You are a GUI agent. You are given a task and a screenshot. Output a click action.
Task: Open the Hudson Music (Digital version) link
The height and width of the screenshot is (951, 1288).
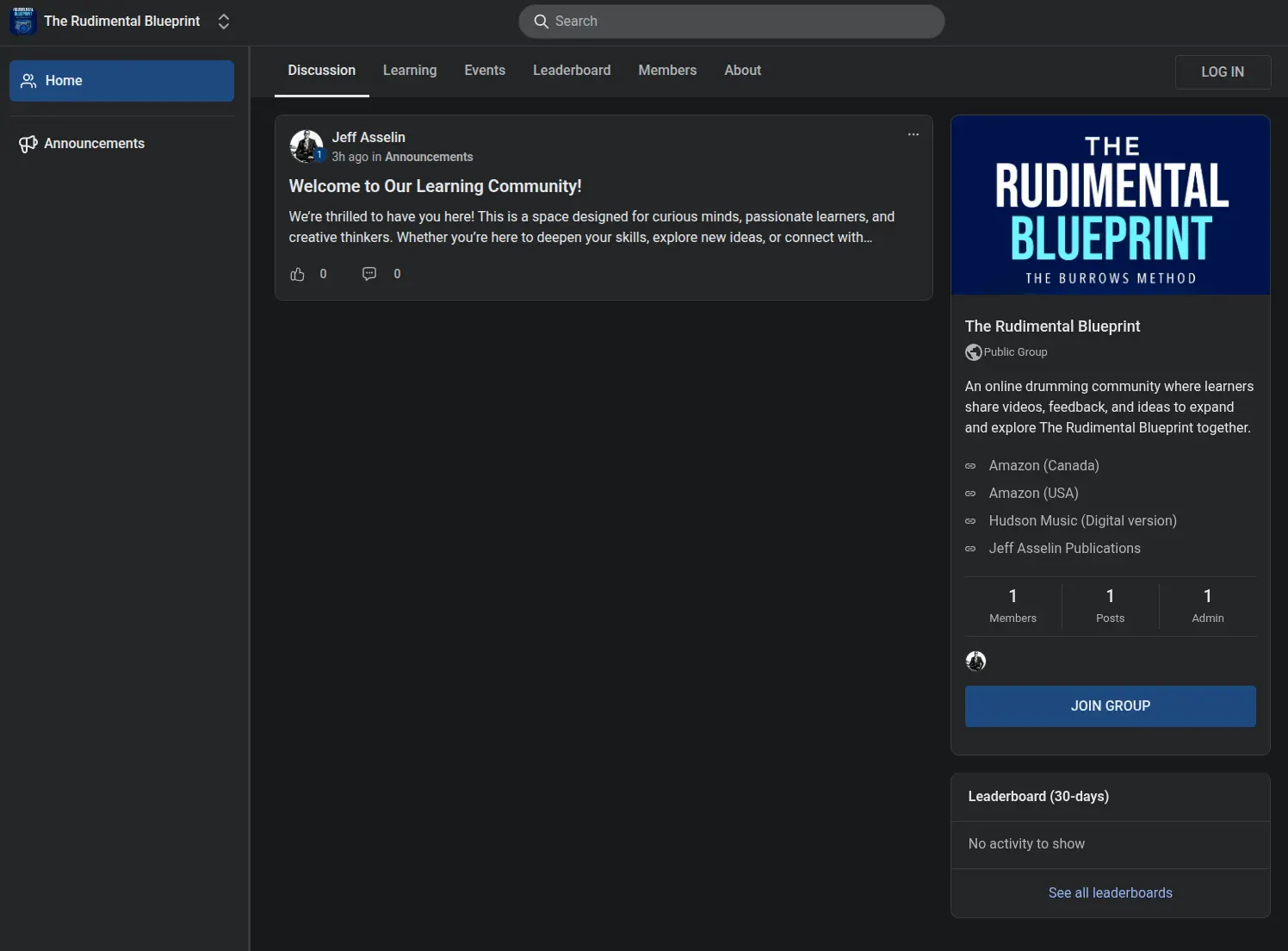(1082, 521)
